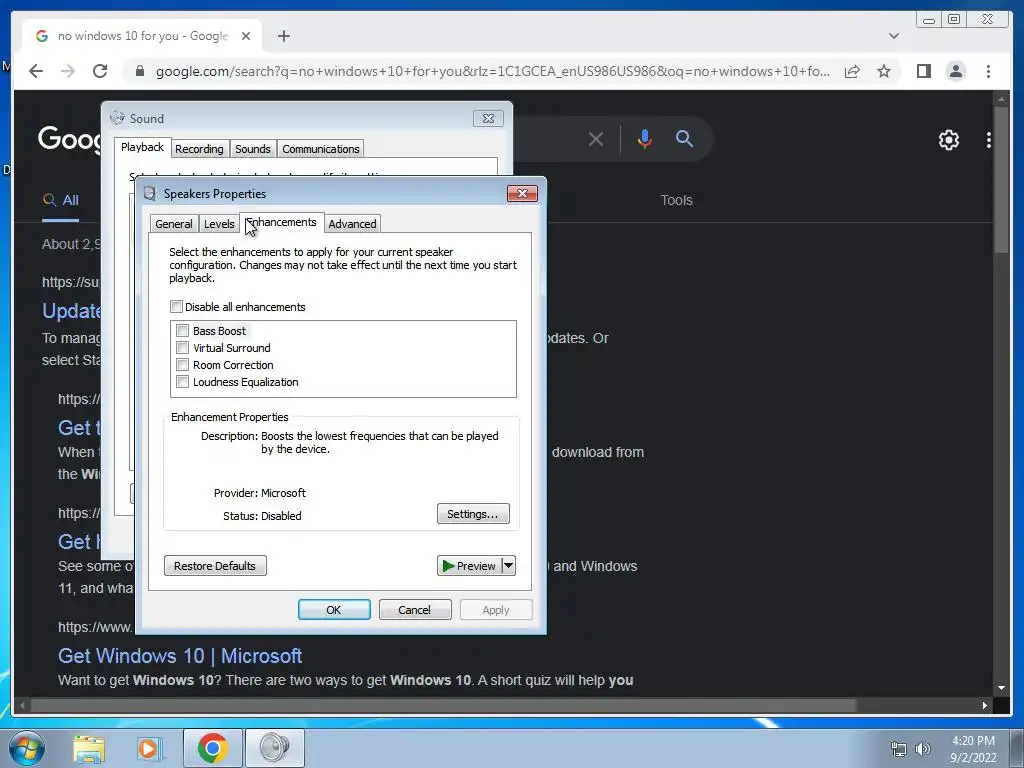Enable Room Correction checkbox
The height and width of the screenshot is (768, 1024).
(183, 365)
